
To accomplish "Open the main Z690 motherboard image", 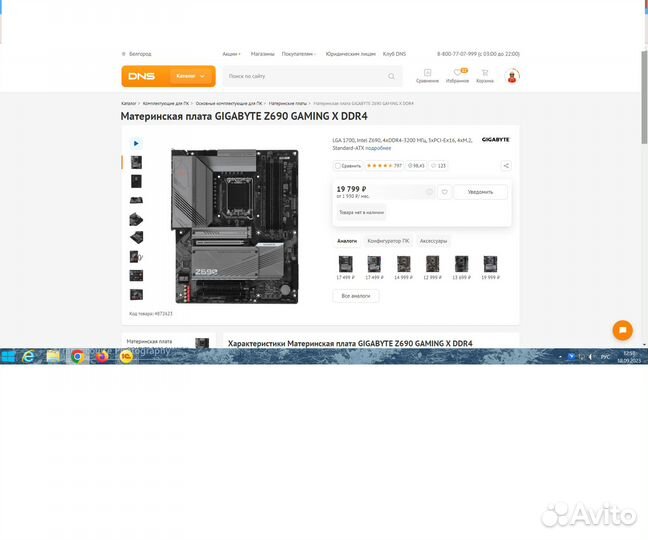I will (235, 226).
